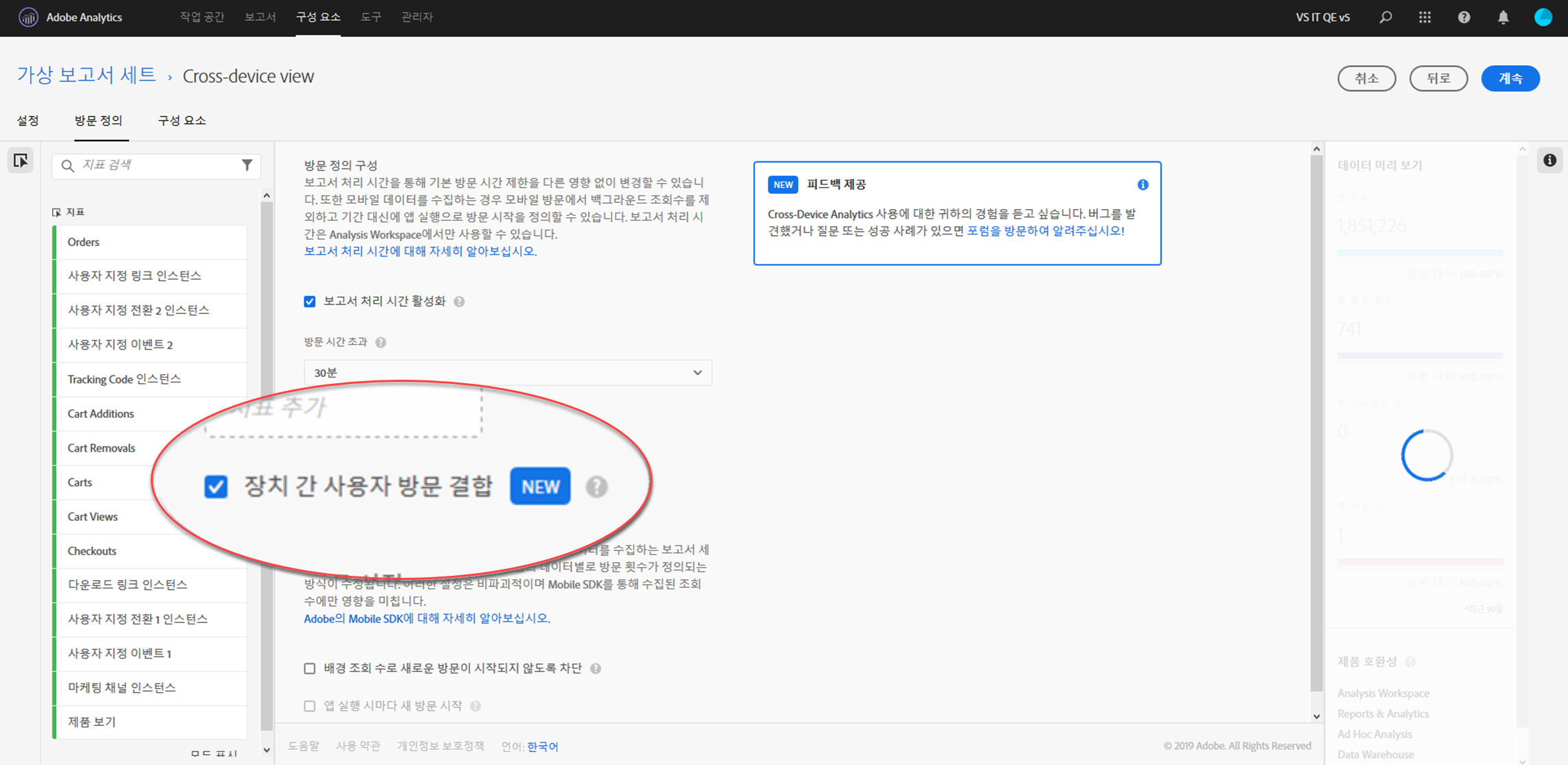The image size is (1568, 765).
Task: Click help icon next to 방문 시간 초과
Action: tap(381, 342)
